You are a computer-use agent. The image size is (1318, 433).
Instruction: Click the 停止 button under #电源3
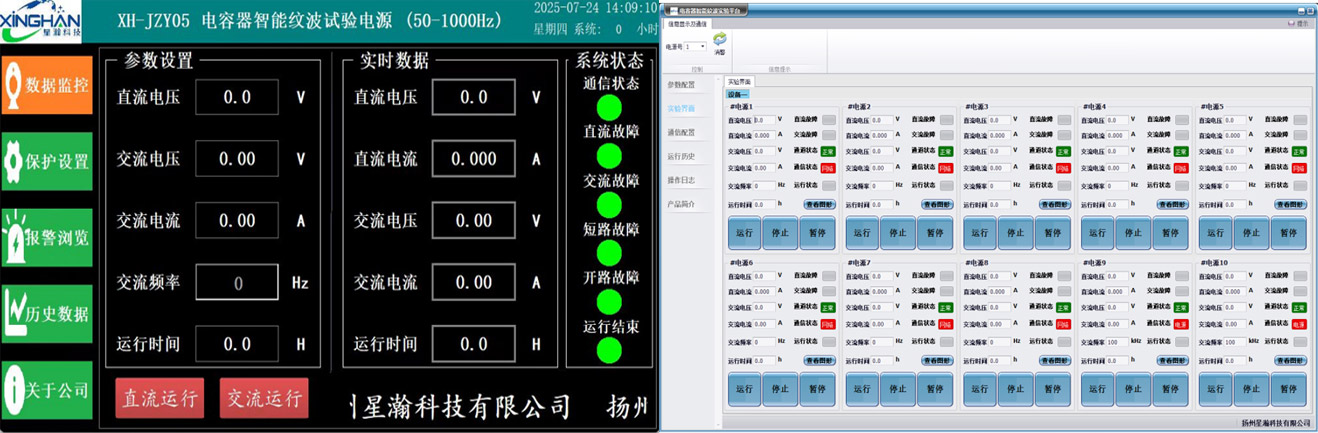click(x=1016, y=233)
